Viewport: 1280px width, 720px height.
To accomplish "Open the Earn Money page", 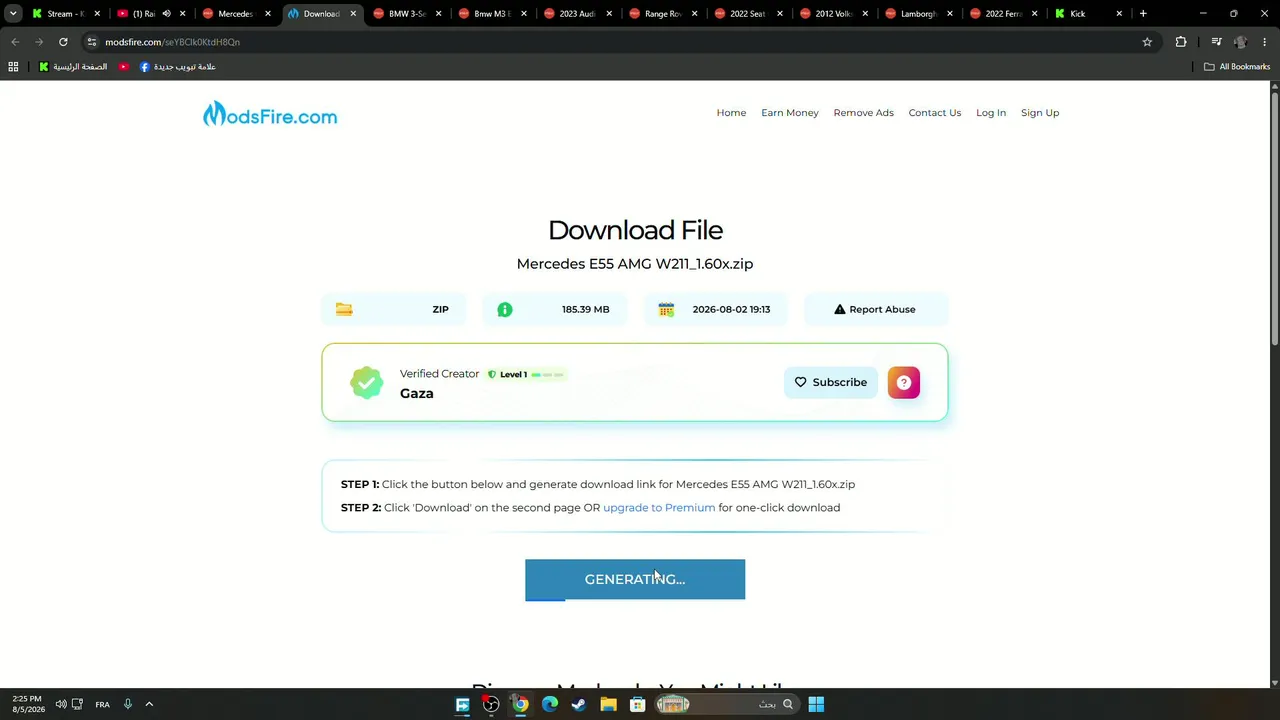I will 789,113.
